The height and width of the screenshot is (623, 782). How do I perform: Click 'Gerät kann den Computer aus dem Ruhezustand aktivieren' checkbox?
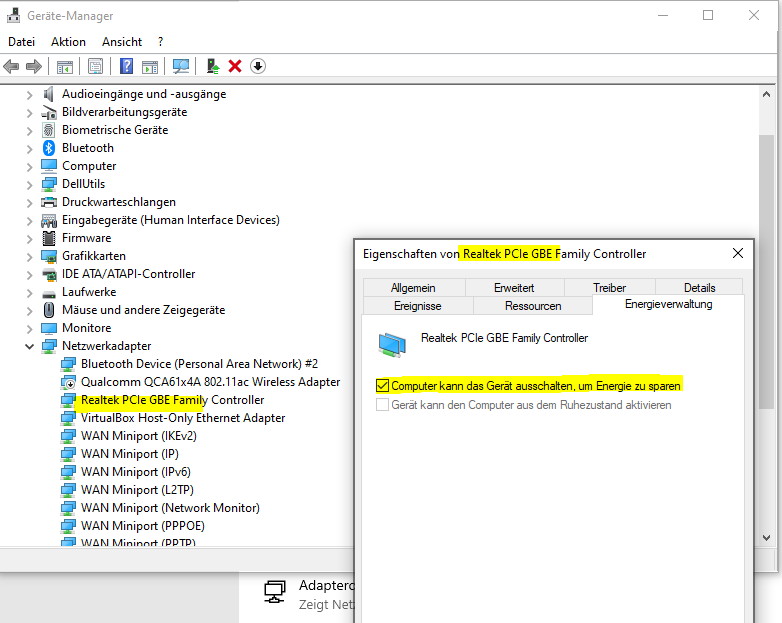tap(383, 405)
